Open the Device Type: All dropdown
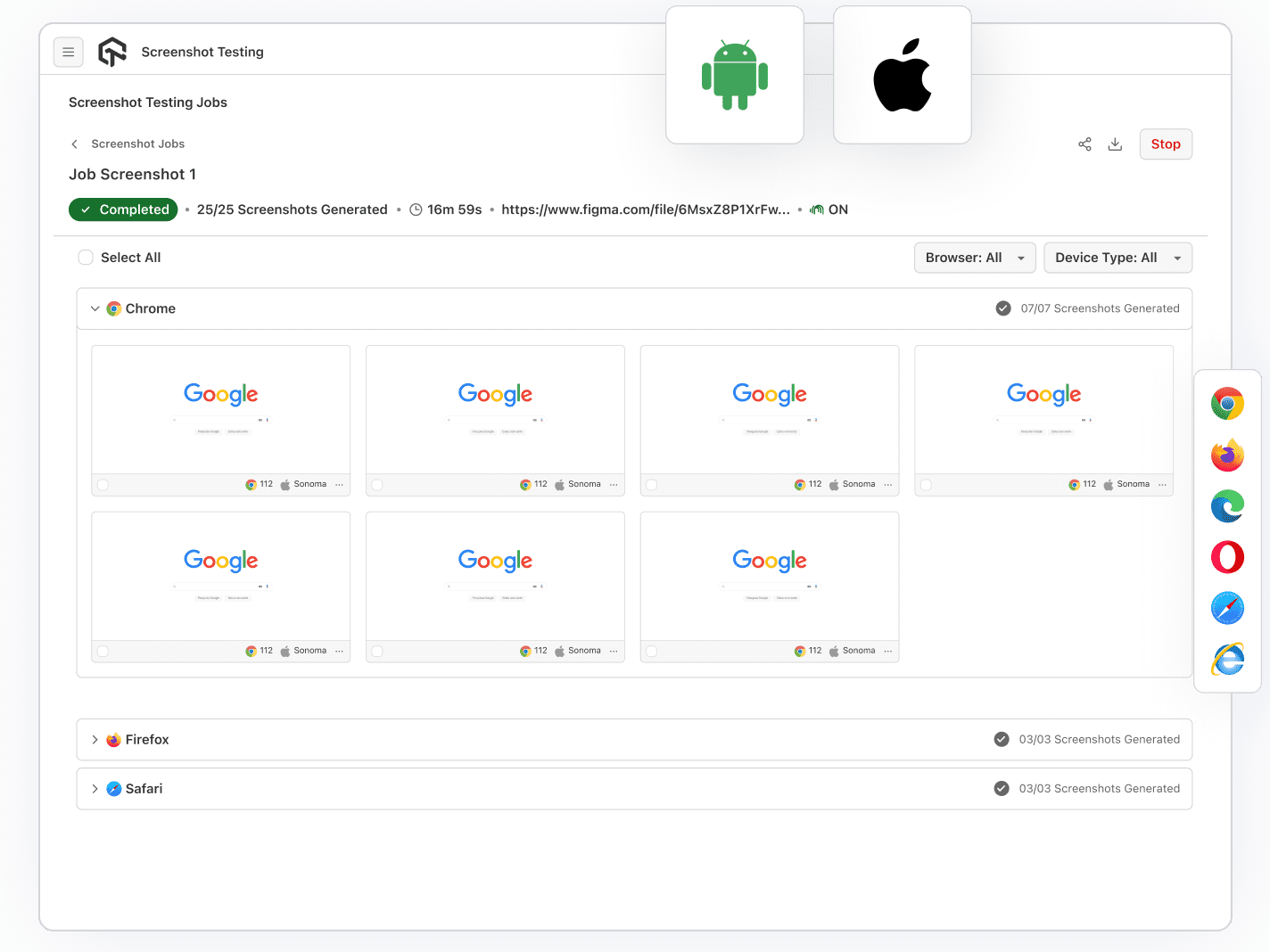1270x952 pixels. (x=1117, y=258)
